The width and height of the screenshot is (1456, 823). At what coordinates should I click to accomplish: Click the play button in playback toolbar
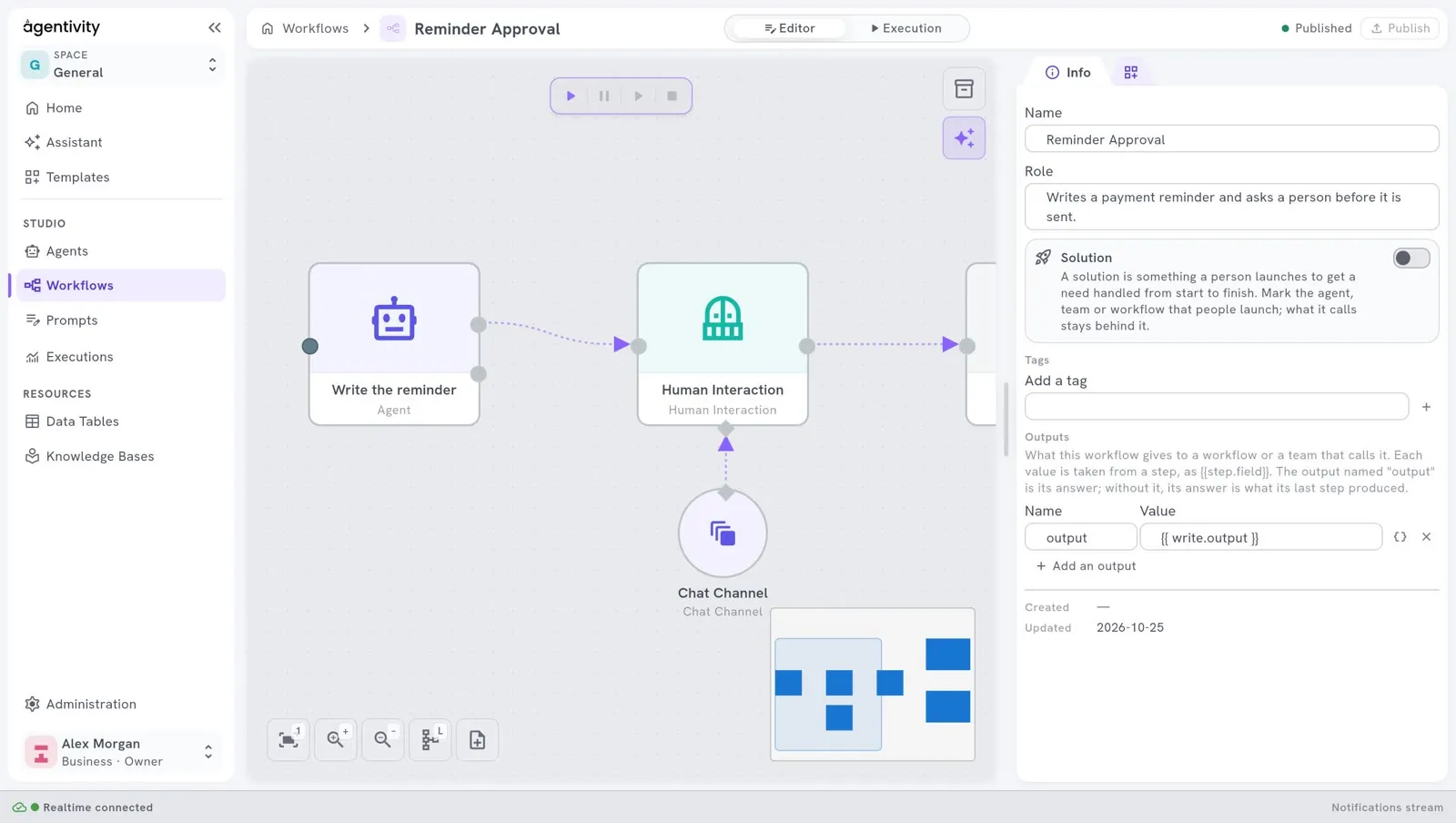click(571, 96)
